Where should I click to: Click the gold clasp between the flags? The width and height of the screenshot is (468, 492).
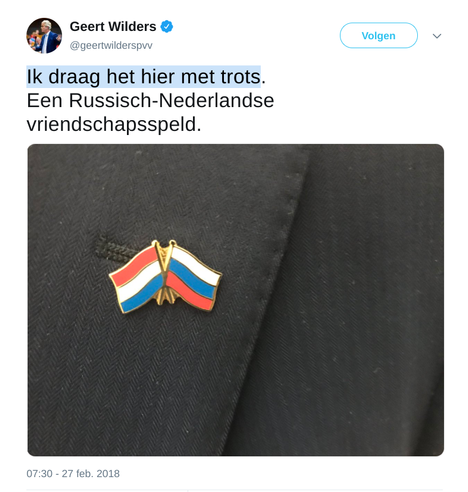[x=165, y=272]
